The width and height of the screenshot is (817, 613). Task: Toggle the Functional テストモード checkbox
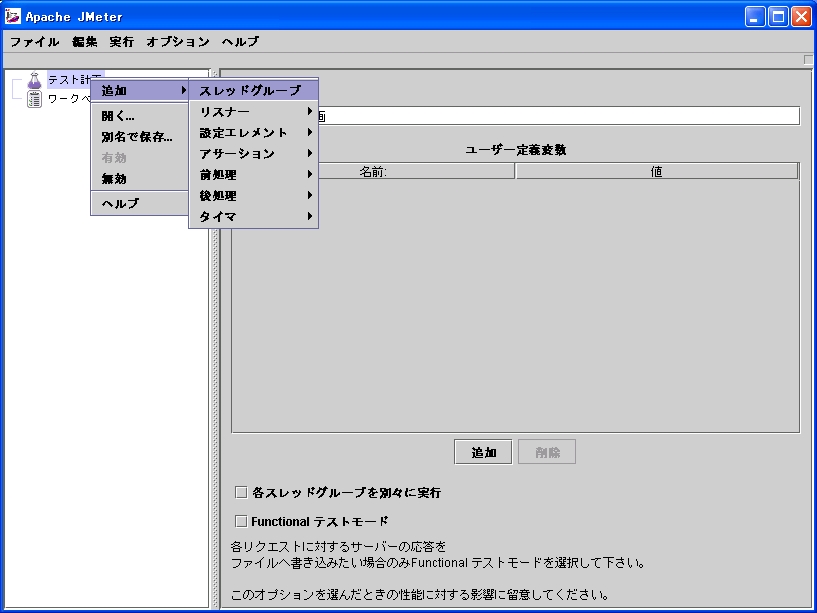pos(241,521)
